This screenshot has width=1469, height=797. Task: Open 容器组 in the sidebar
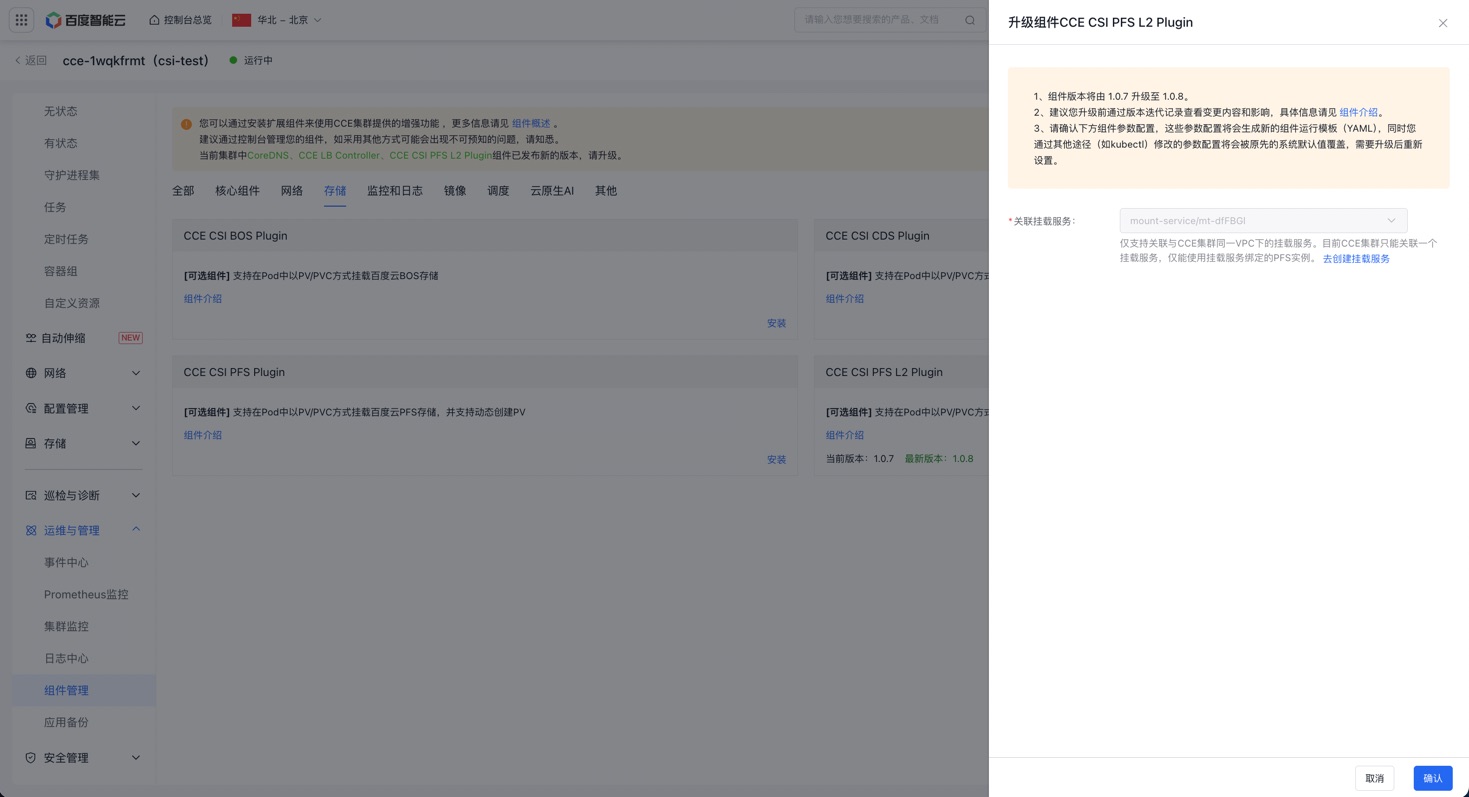click(x=61, y=271)
